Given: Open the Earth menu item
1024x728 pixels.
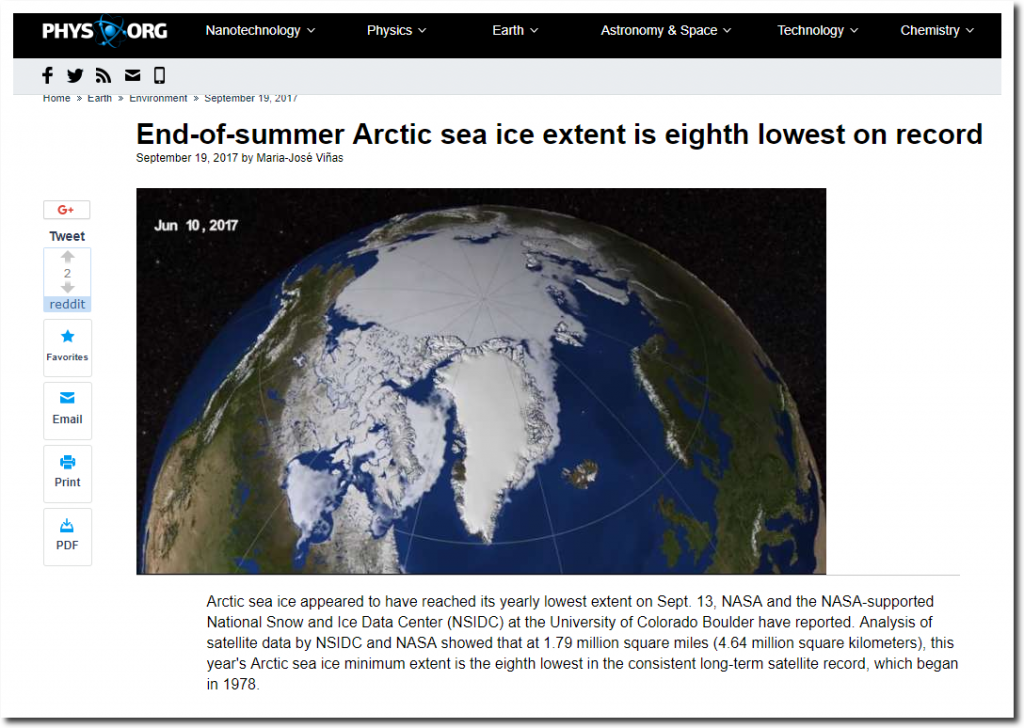Looking at the screenshot, I should tap(515, 31).
